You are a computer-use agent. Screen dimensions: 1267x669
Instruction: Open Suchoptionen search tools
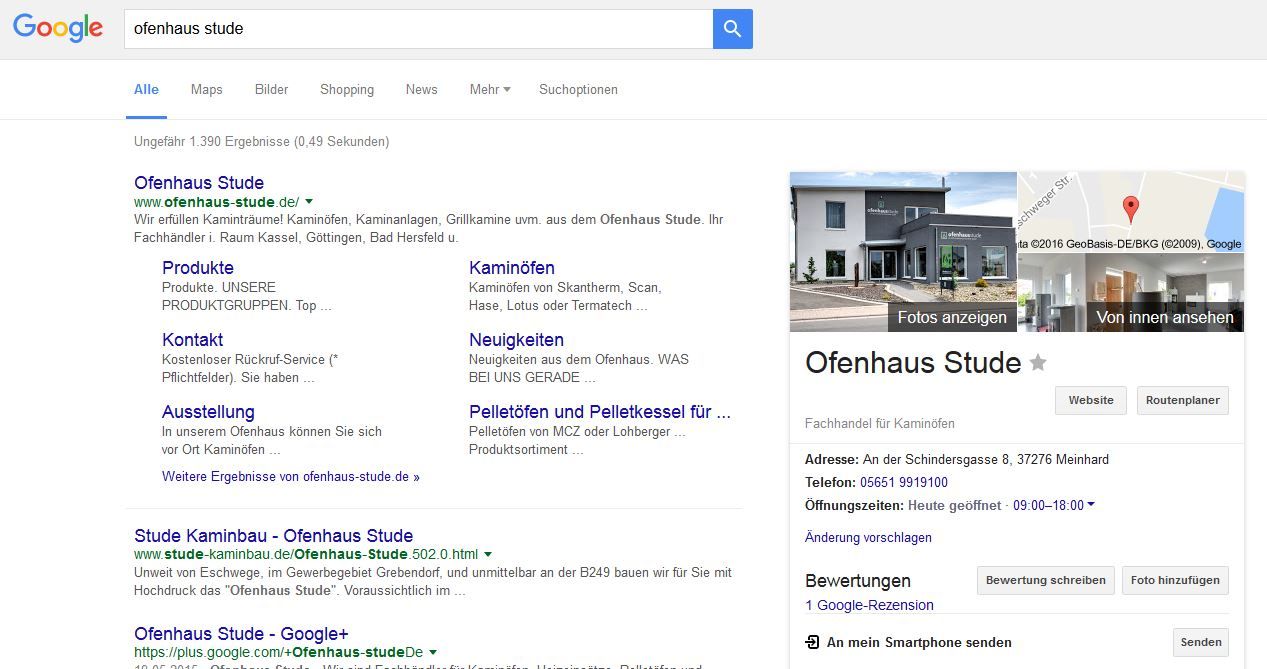pyautogui.click(x=578, y=89)
